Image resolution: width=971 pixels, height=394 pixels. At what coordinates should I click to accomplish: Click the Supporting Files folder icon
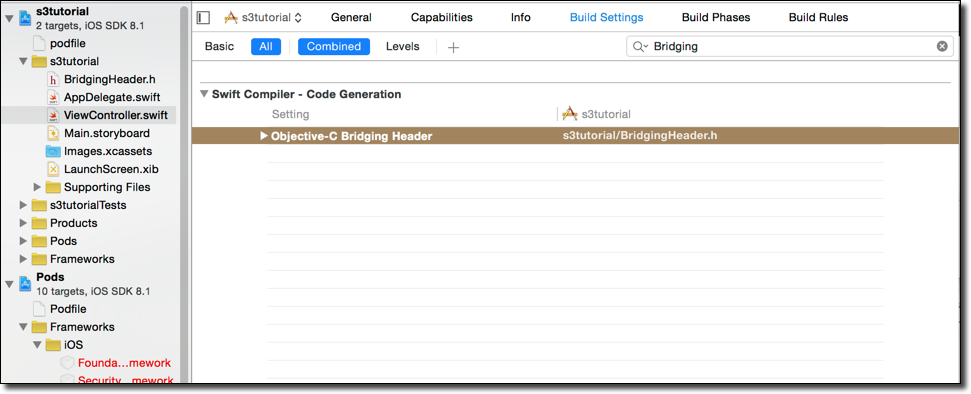[53, 187]
